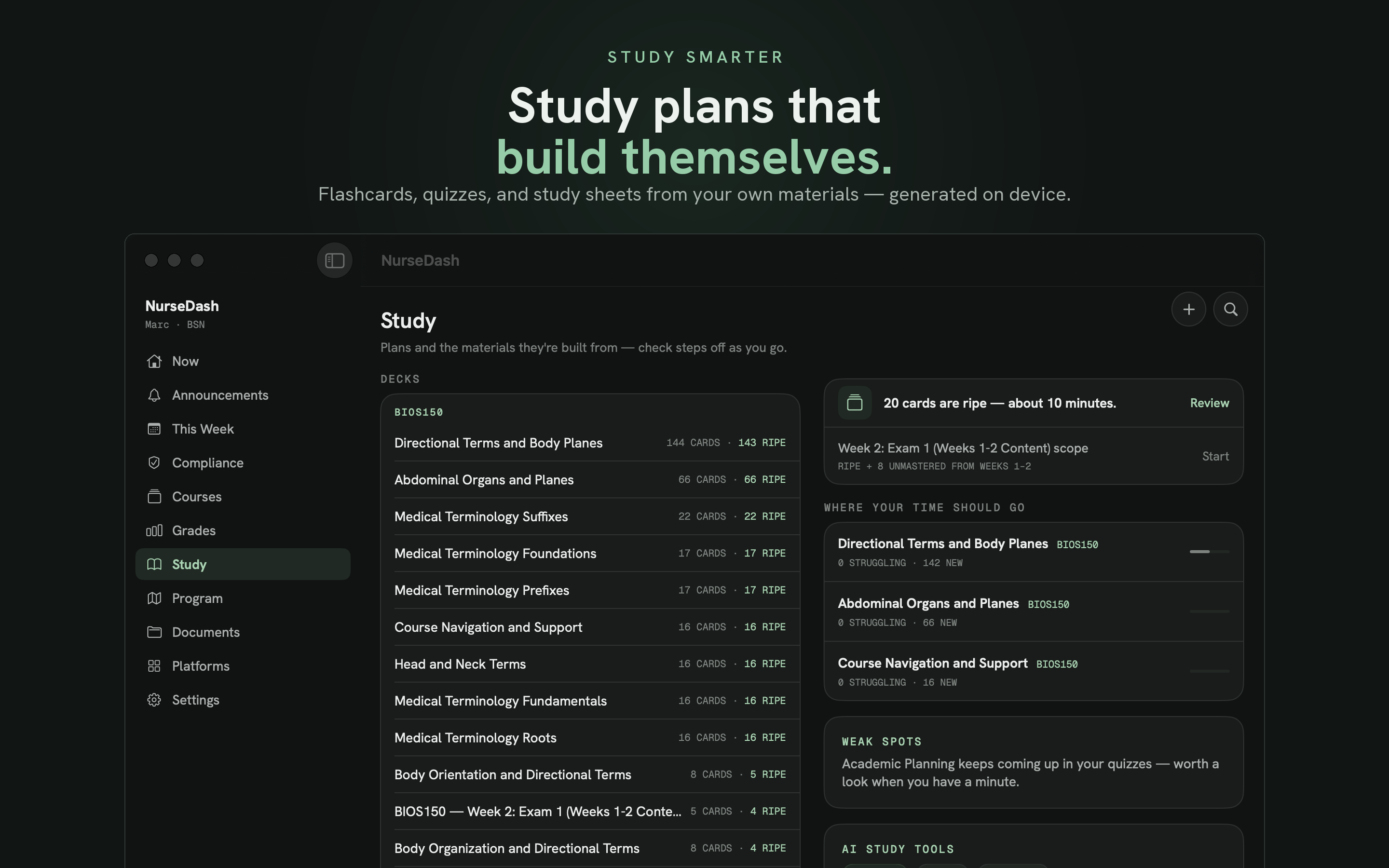Click the This Week calendar icon

(x=154, y=429)
